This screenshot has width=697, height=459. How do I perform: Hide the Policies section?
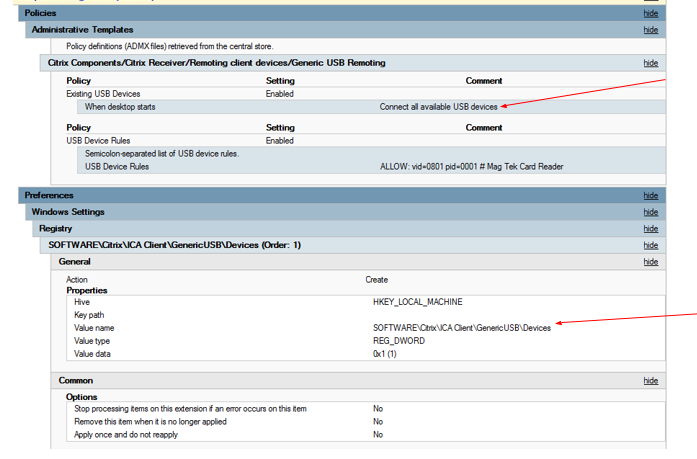[x=651, y=13]
